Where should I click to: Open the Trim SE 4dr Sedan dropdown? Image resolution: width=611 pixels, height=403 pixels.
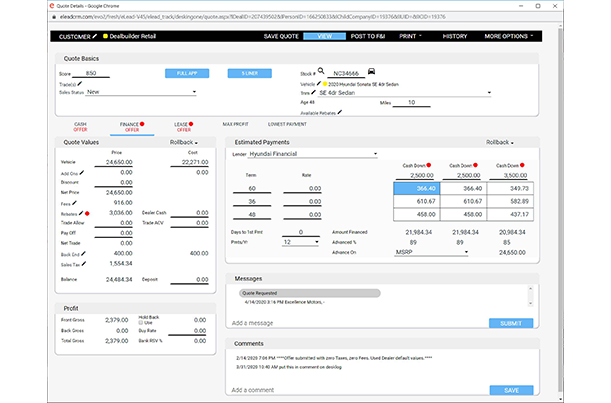pyautogui.click(x=404, y=93)
